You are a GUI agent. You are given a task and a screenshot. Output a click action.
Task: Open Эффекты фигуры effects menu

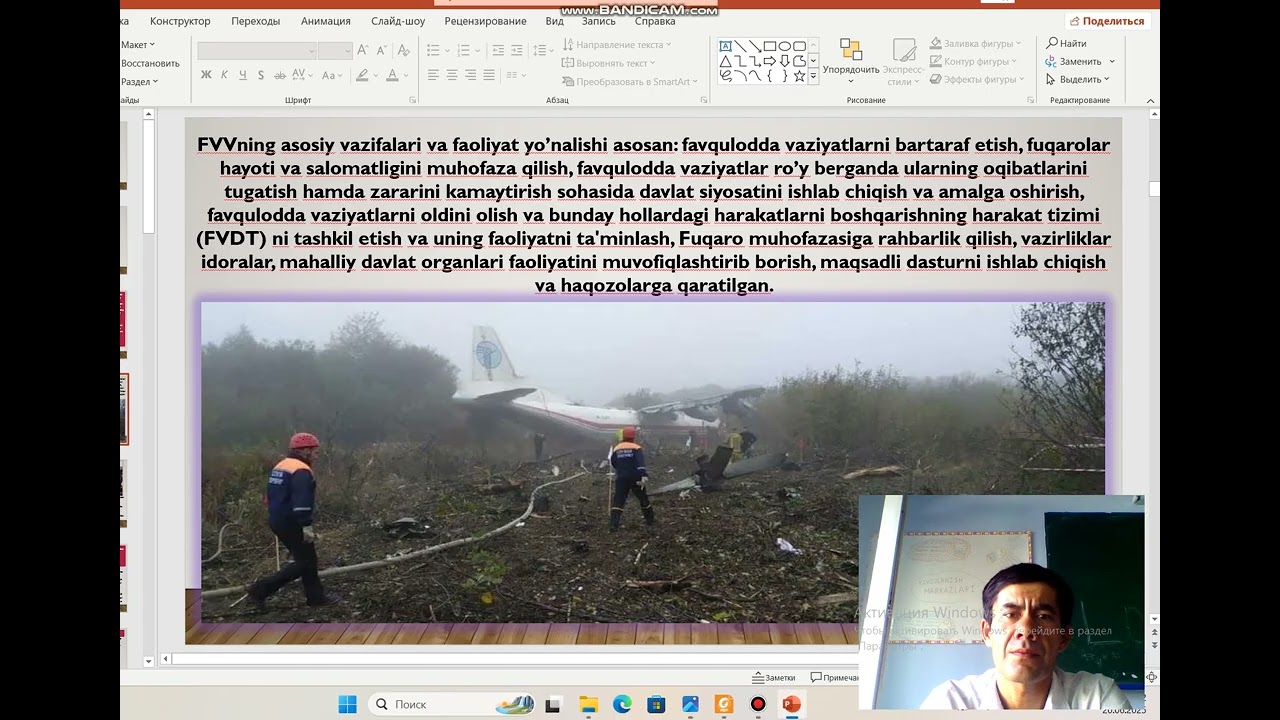pos(977,80)
